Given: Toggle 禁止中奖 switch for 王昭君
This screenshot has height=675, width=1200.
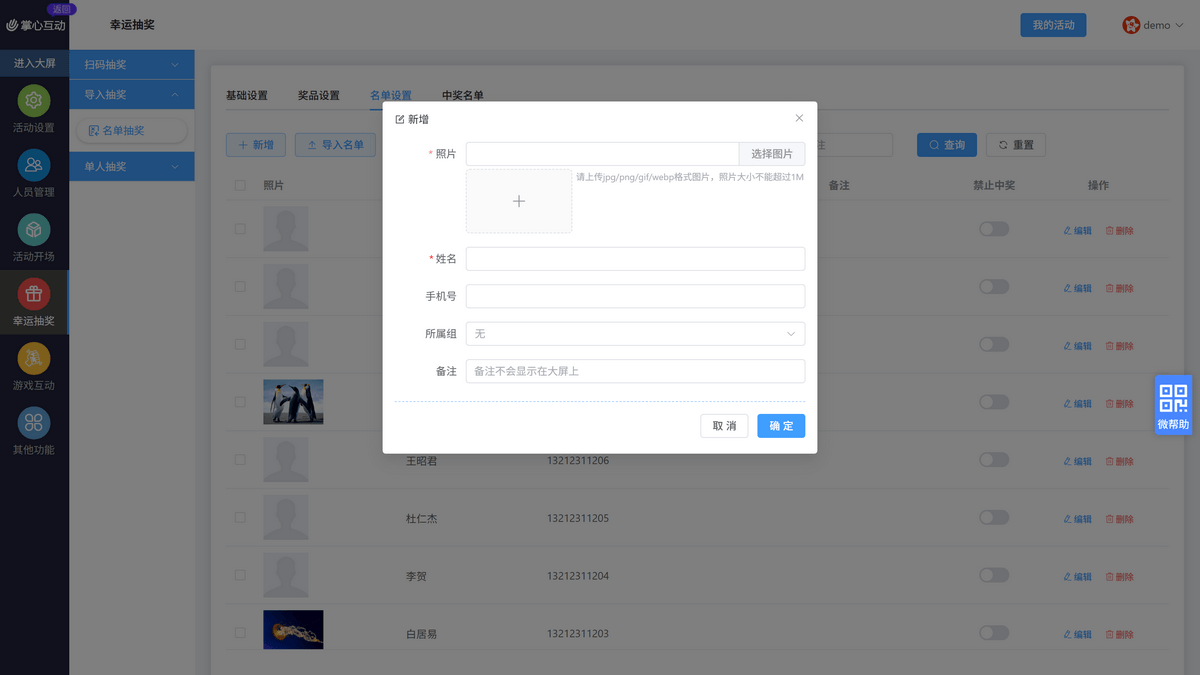Looking at the screenshot, I should pyautogui.click(x=994, y=460).
